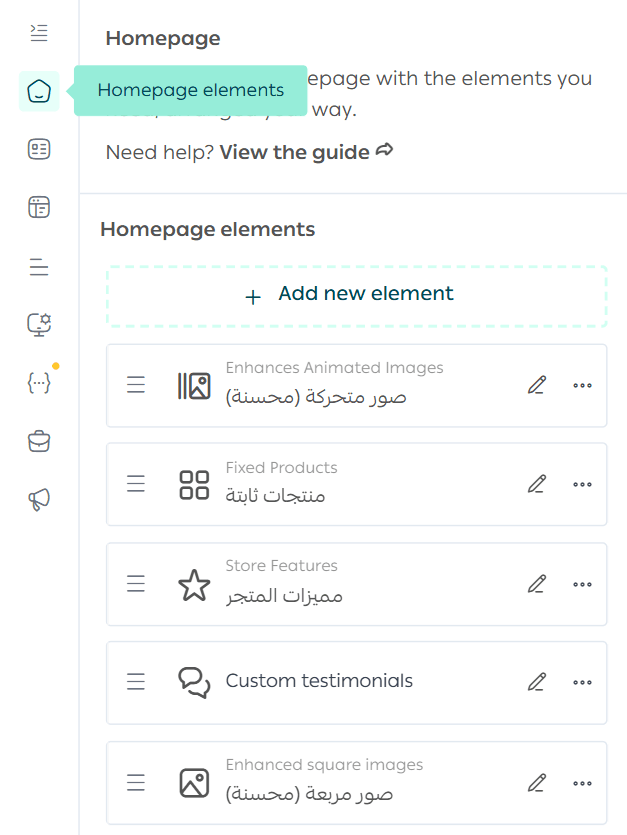627x835 pixels.
Task: Click the megaphone icon in sidebar
Action: [x=39, y=500]
